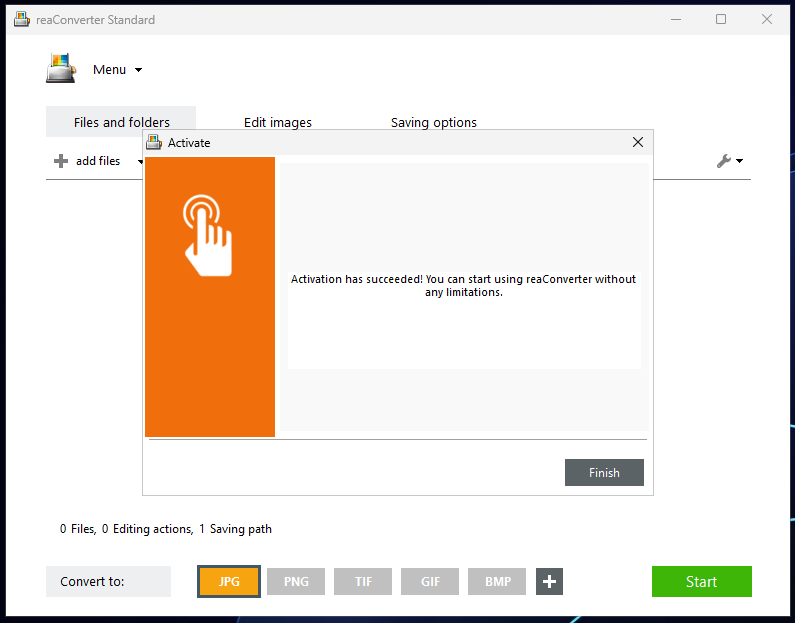
Task: Open the Saving options tab
Action: point(433,122)
